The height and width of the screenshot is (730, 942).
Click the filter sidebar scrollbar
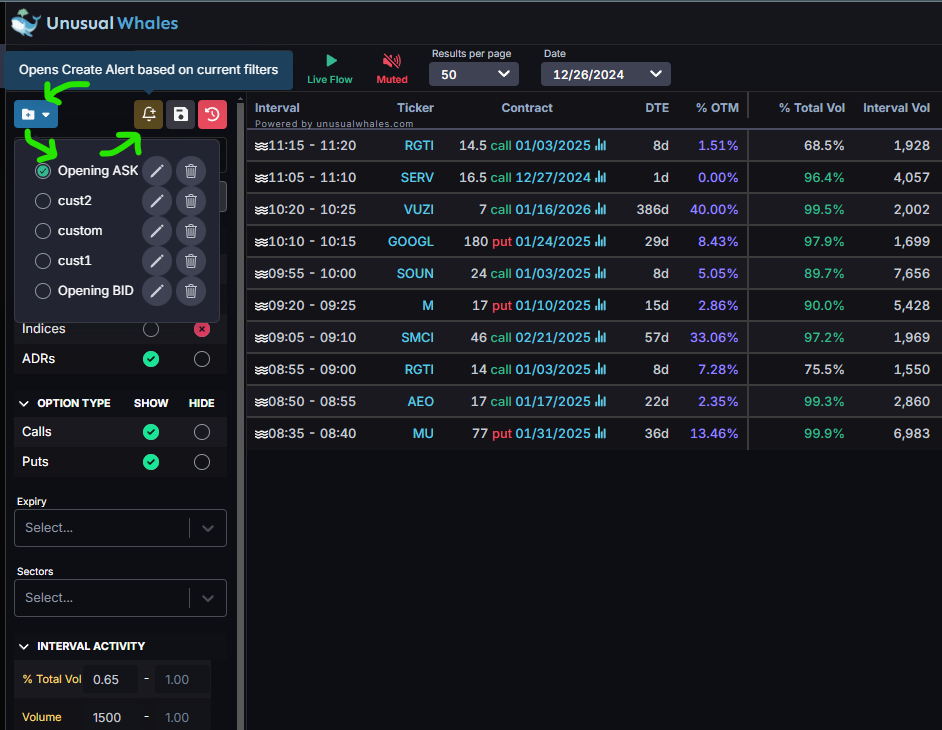coord(240,415)
